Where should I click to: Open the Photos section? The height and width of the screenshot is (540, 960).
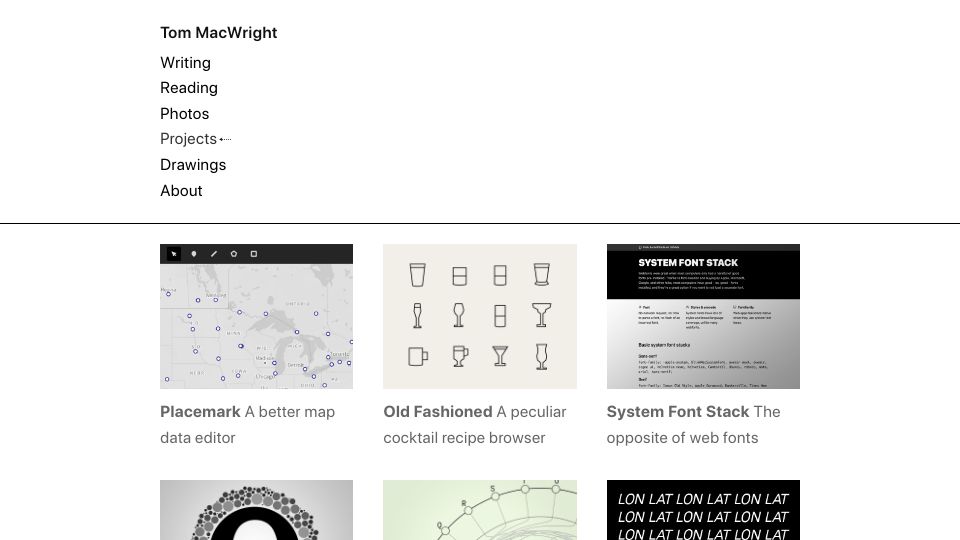[x=185, y=114]
